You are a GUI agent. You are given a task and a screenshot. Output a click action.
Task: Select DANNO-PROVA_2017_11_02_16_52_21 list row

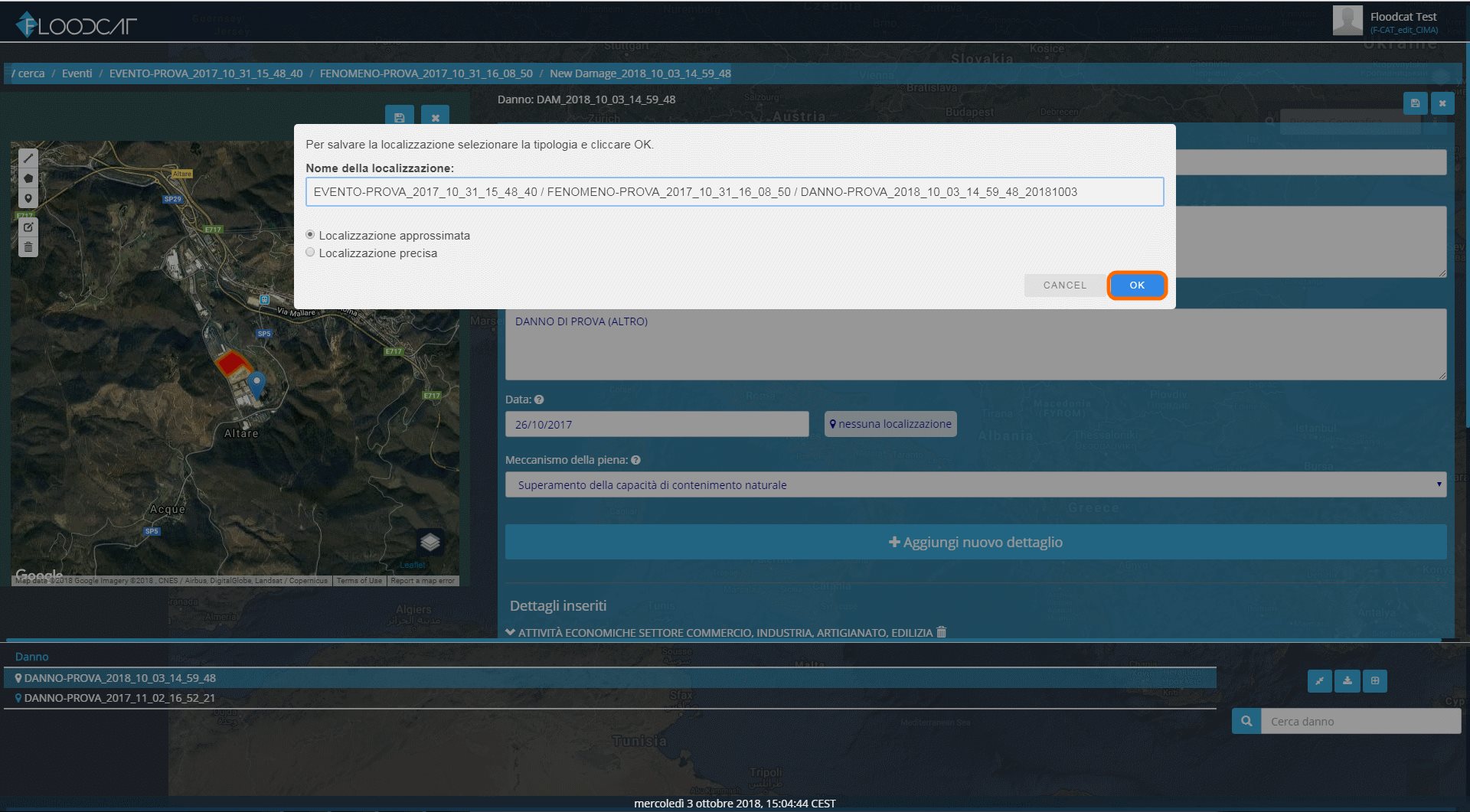(x=609, y=698)
